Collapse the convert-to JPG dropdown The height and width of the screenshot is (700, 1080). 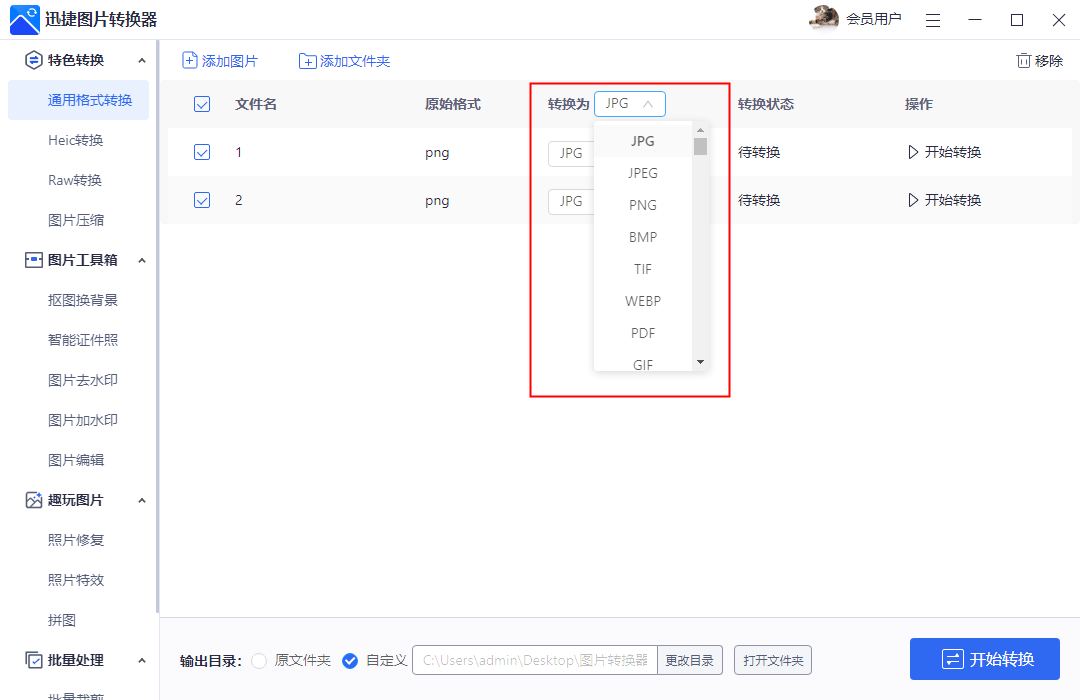[x=630, y=104]
